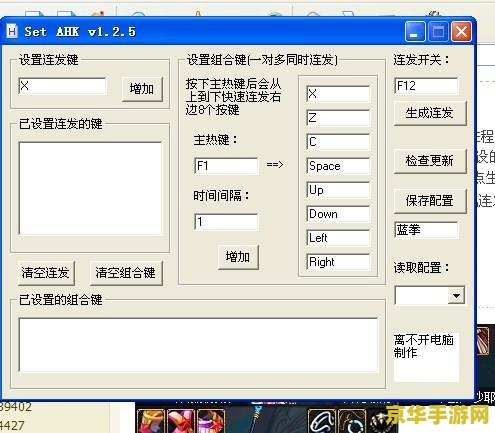Focus the combo key field containing X
The image size is (495, 433).
pos(338,94)
